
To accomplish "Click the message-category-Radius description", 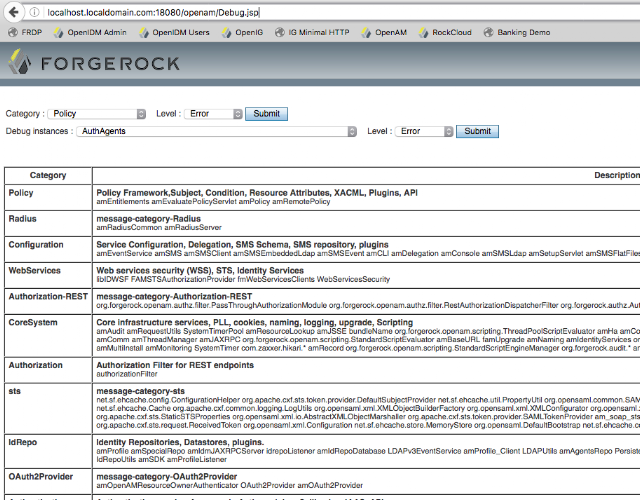I will (149, 219).
